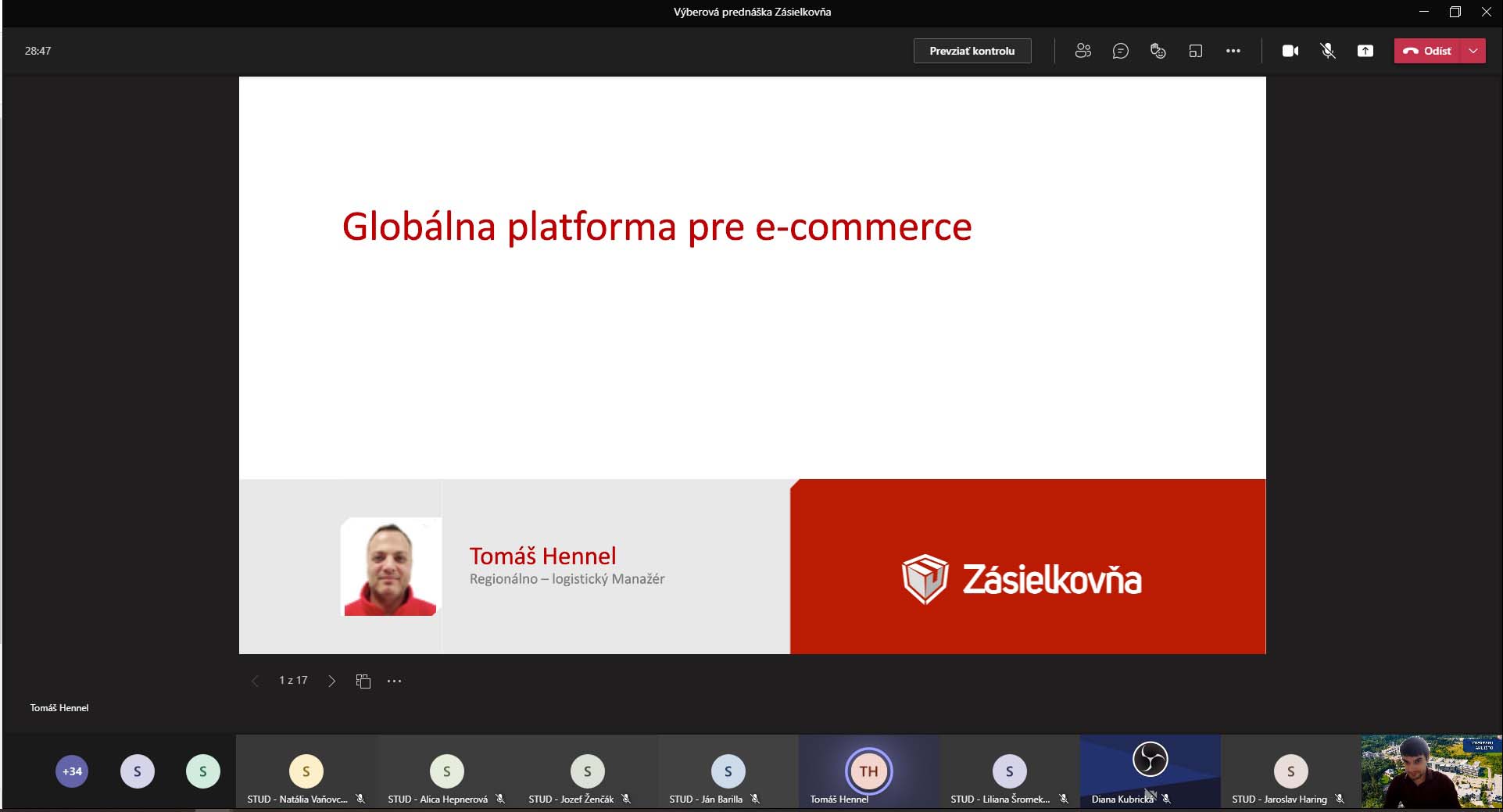Open the toolbar's more actions ellipsis
The image size is (1503, 812).
1233,51
